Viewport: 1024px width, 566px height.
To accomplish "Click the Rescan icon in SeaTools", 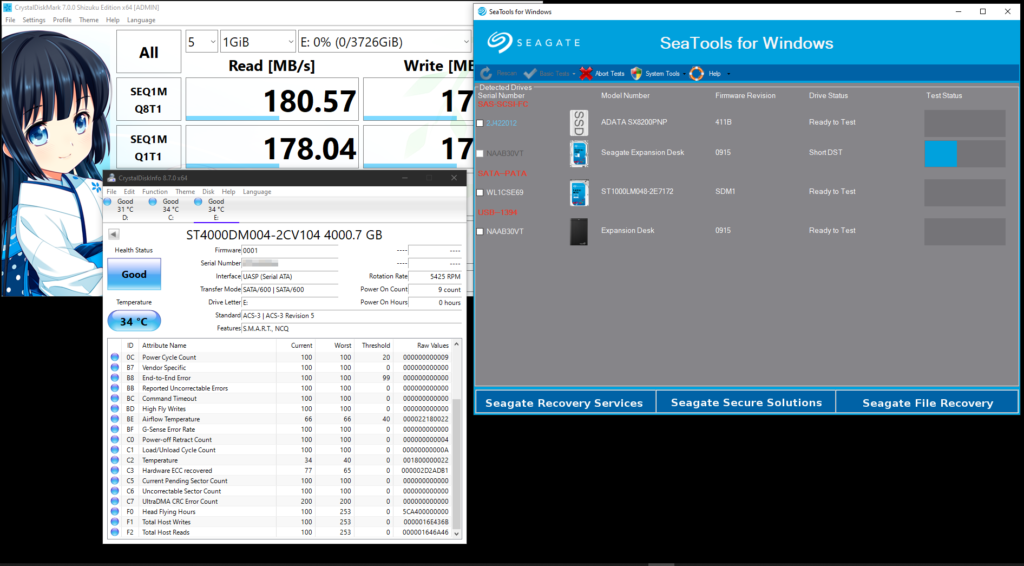I will tap(486, 74).
